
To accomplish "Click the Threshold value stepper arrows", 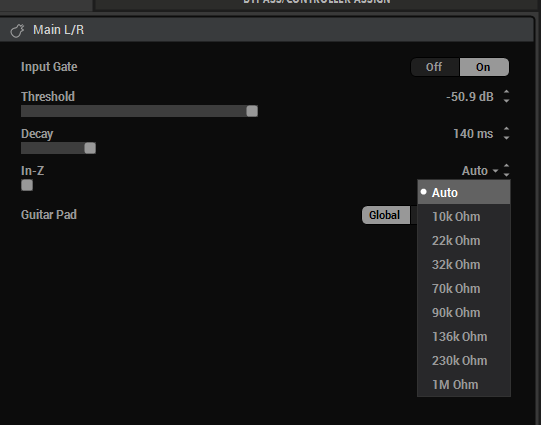I will (506, 96).
